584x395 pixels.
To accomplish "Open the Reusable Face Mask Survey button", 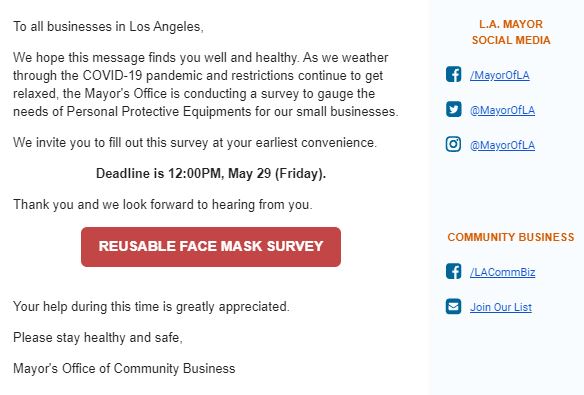I will tap(211, 247).
